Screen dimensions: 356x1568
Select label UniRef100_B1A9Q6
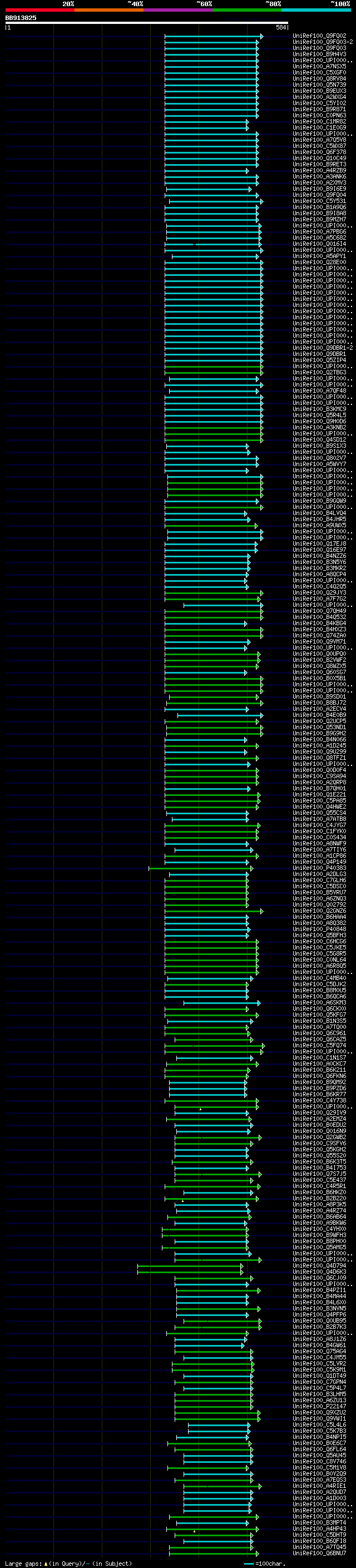tap(319, 207)
